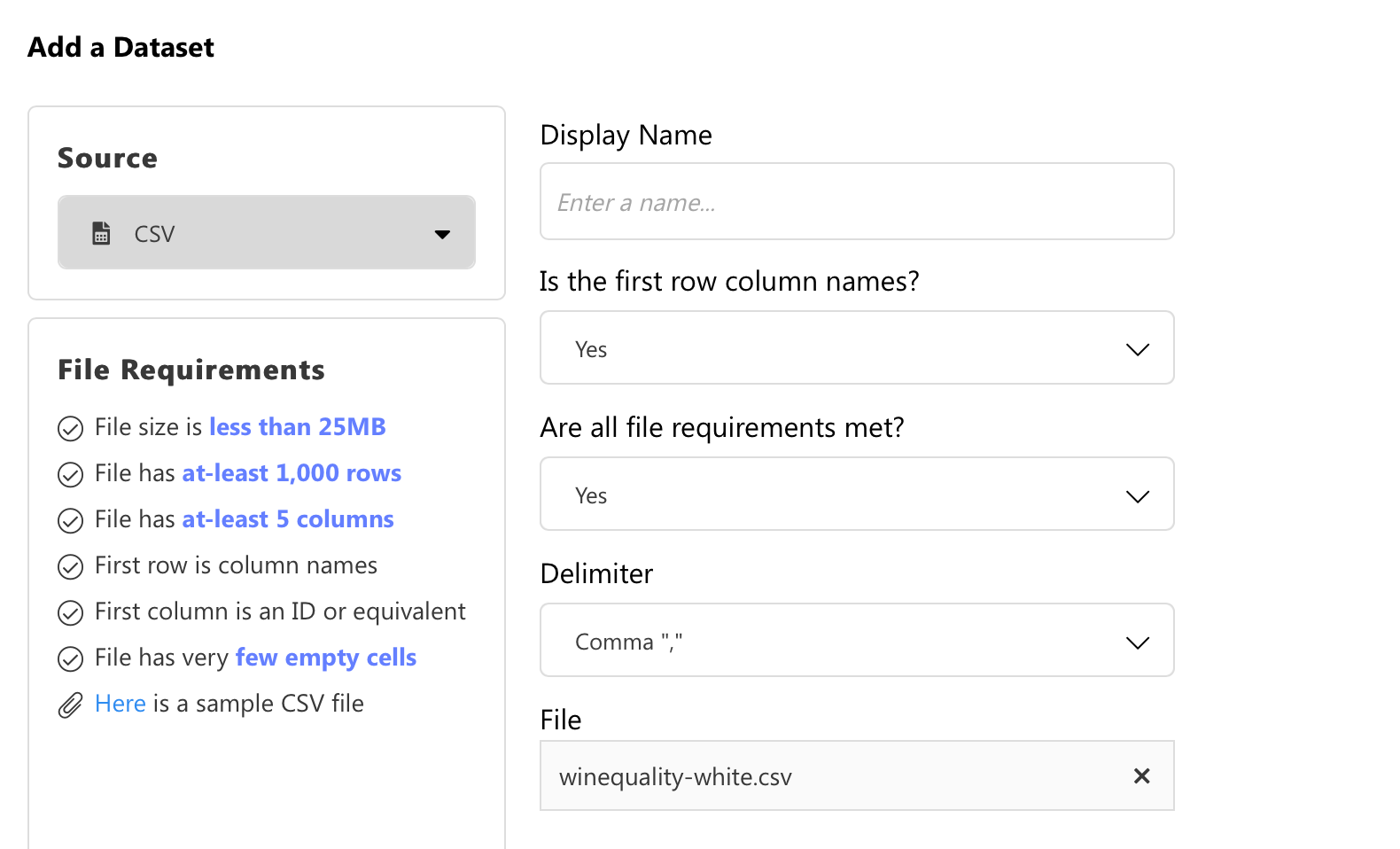Open the Delimiter dropdown showing Comma
Screen dimensions: 1400x849
tap(856, 641)
